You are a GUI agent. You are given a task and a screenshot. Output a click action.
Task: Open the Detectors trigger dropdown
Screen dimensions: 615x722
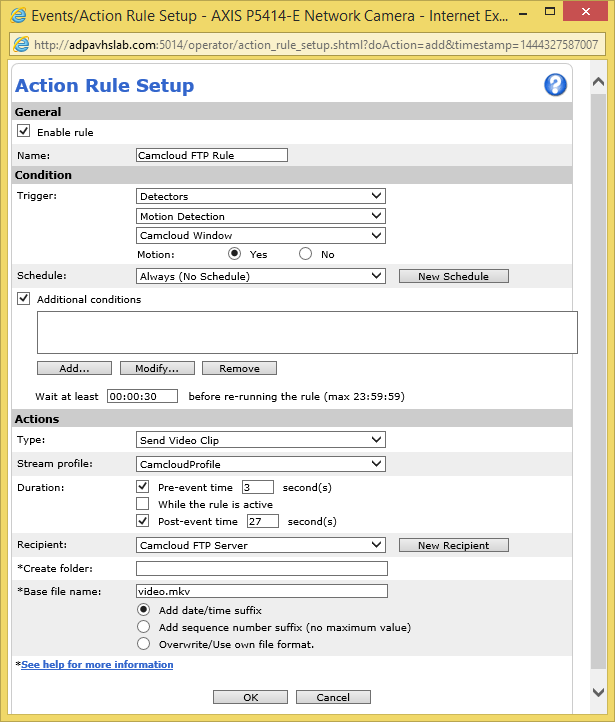click(261, 196)
